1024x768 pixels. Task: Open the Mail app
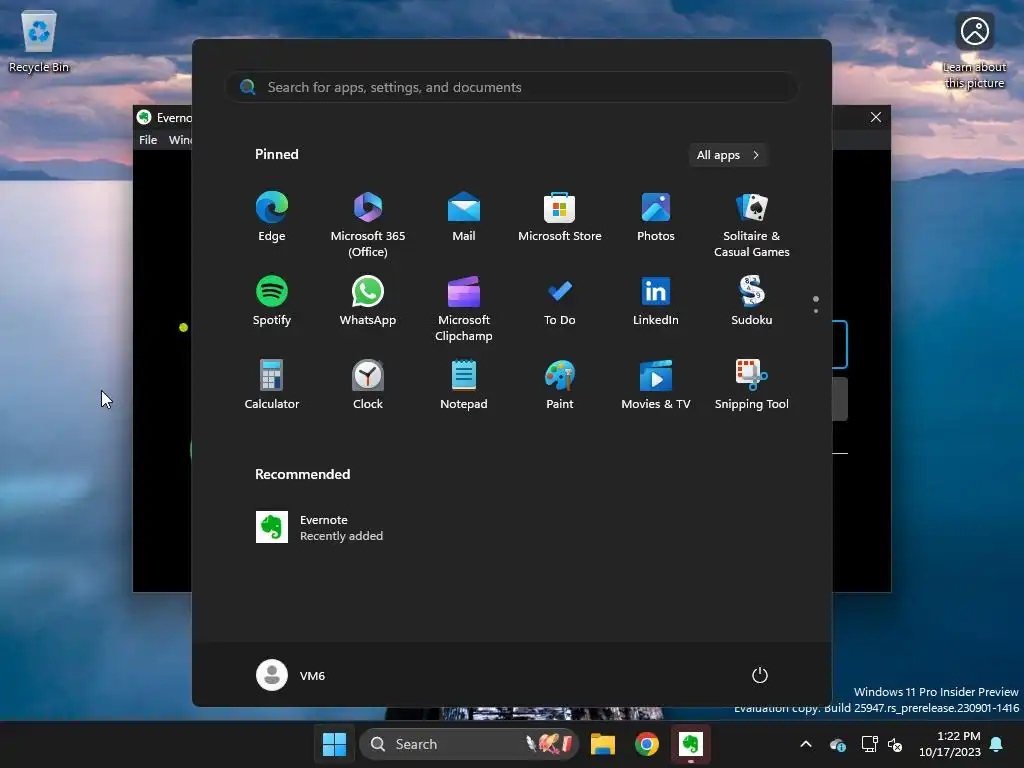tap(464, 217)
